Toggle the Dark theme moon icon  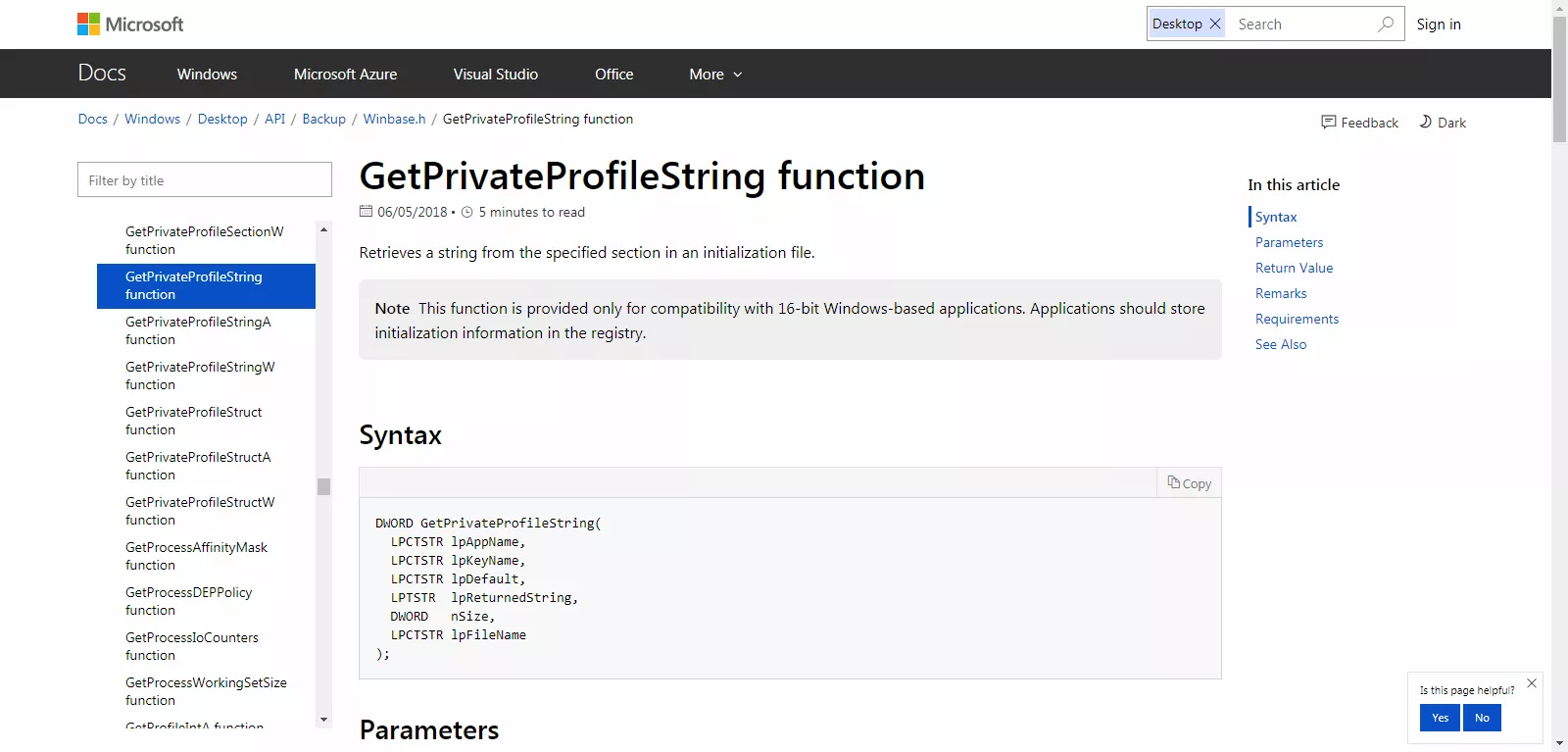point(1426,122)
